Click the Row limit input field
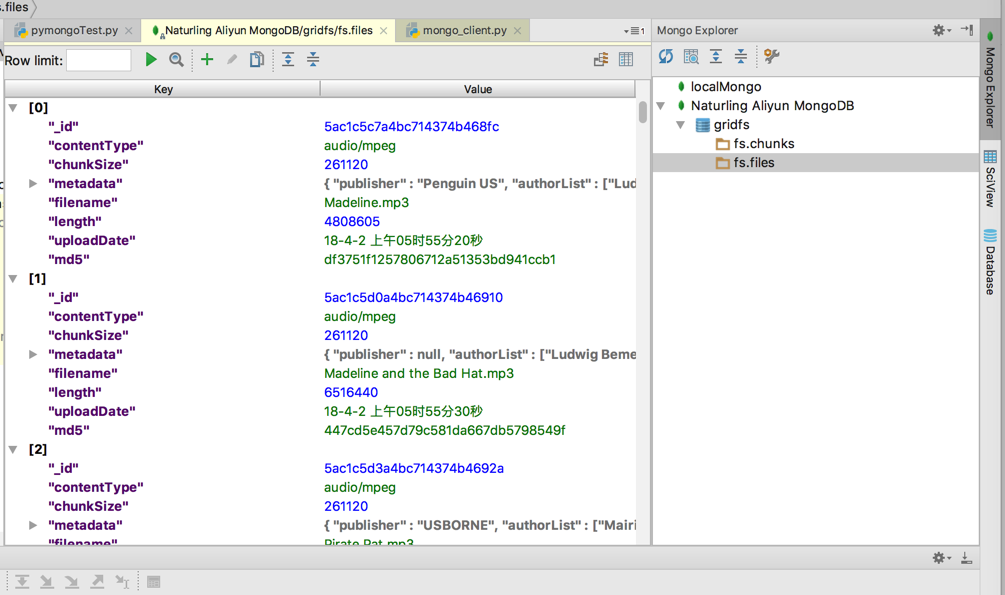The height and width of the screenshot is (595, 1005). click(x=99, y=60)
